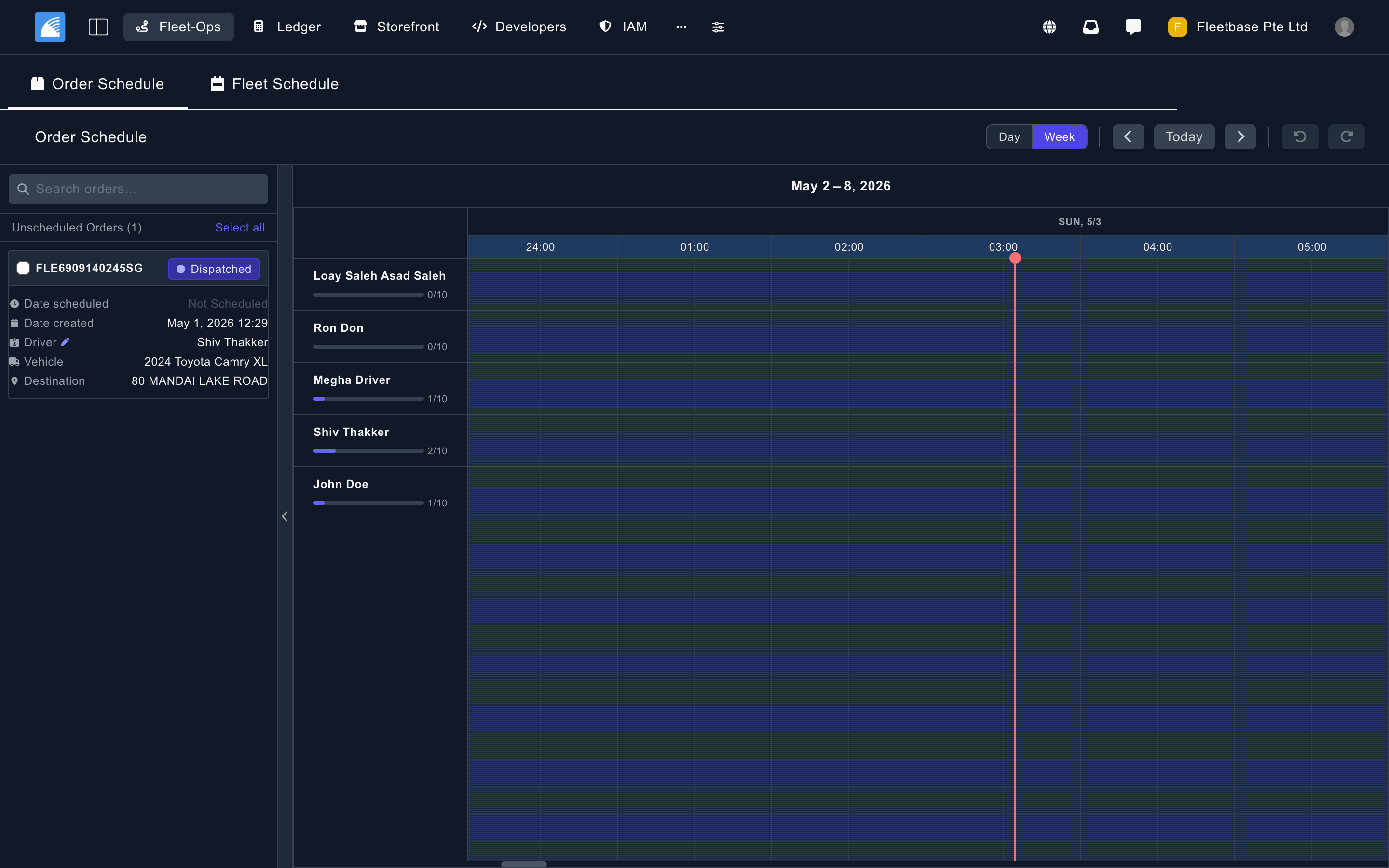Click the globe language icon

coord(1049,27)
